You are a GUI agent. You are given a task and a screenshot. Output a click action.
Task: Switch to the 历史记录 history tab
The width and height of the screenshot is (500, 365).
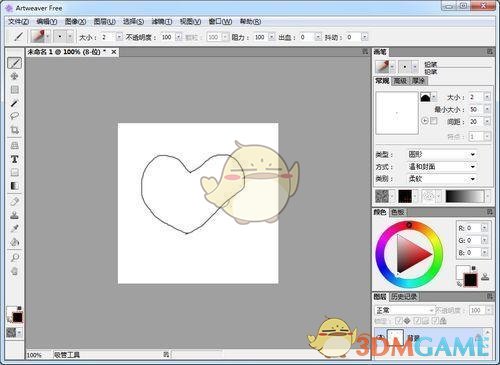[x=404, y=296]
